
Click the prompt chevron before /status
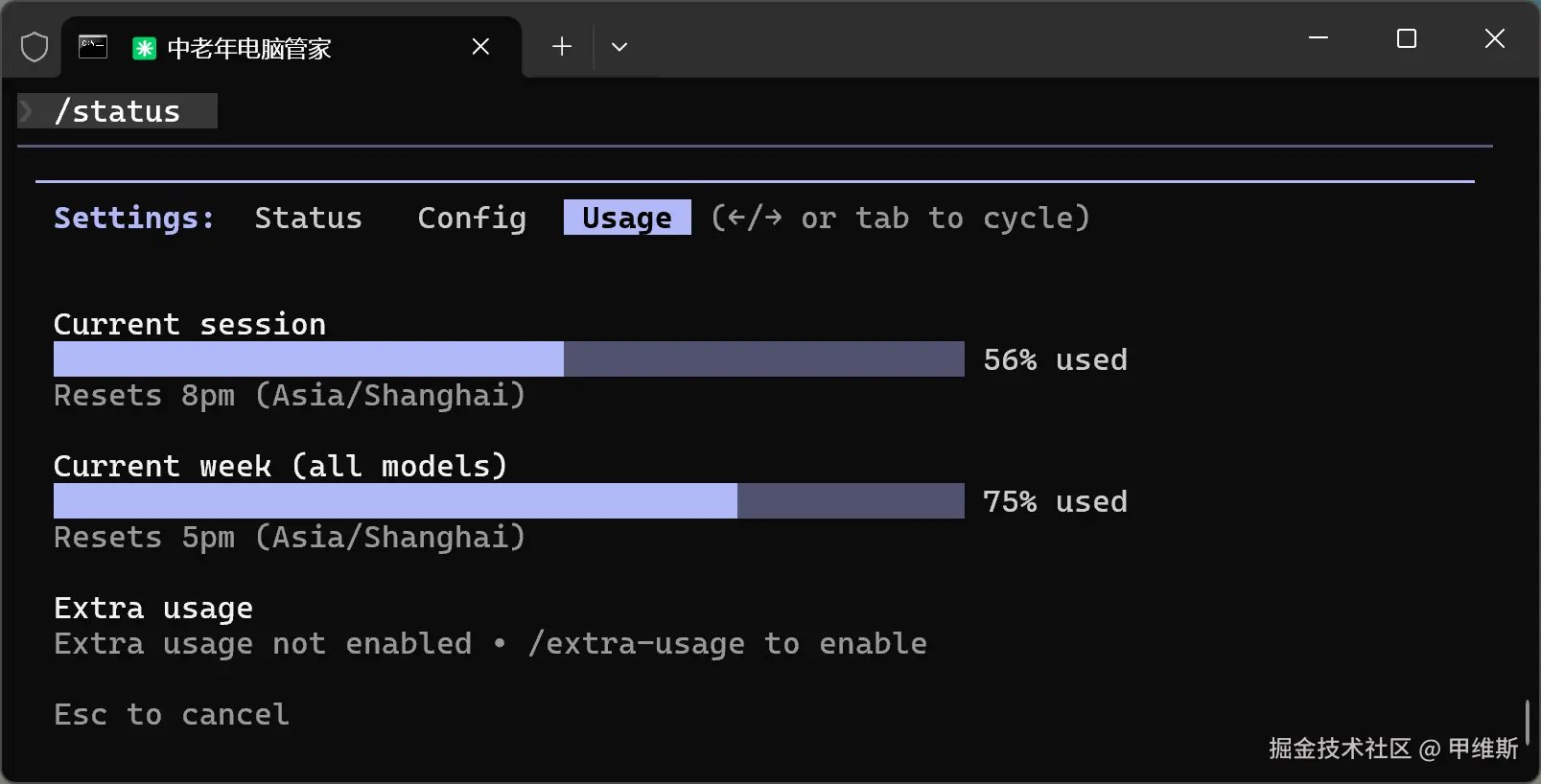coord(27,111)
